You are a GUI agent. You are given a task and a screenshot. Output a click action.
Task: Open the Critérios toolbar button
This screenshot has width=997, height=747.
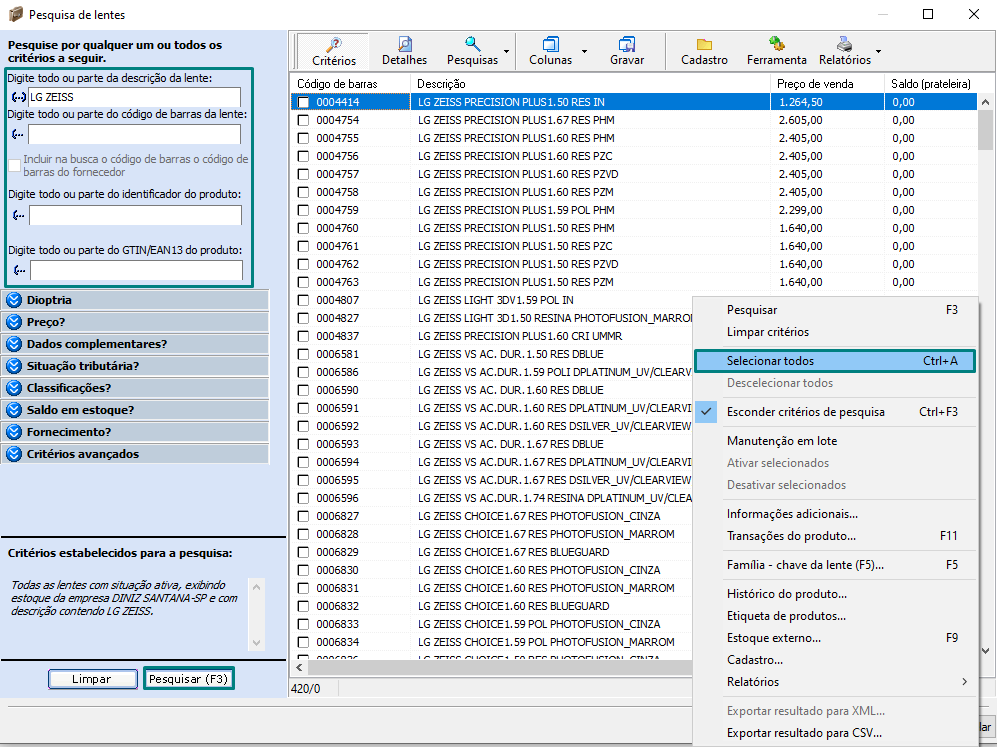333,51
